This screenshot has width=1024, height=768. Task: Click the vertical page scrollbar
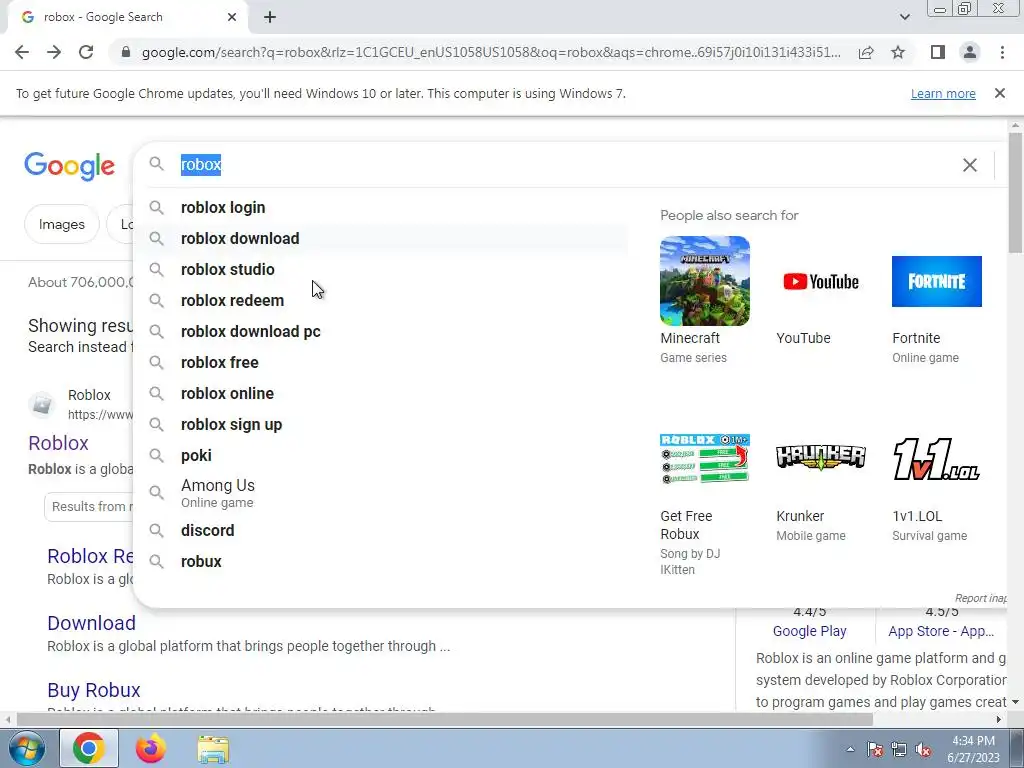pyautogui.click(x=1015, y=193)
